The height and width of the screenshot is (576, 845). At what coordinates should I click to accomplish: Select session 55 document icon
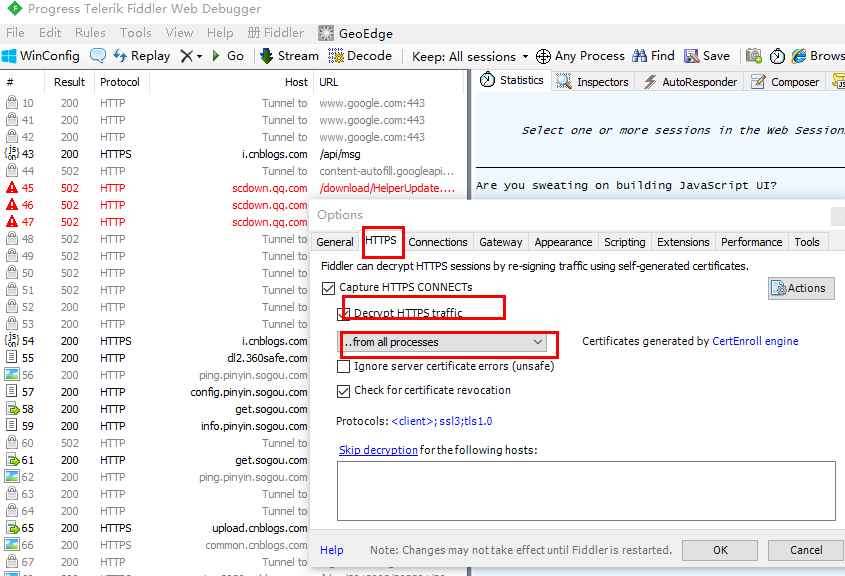click(11, 357)
